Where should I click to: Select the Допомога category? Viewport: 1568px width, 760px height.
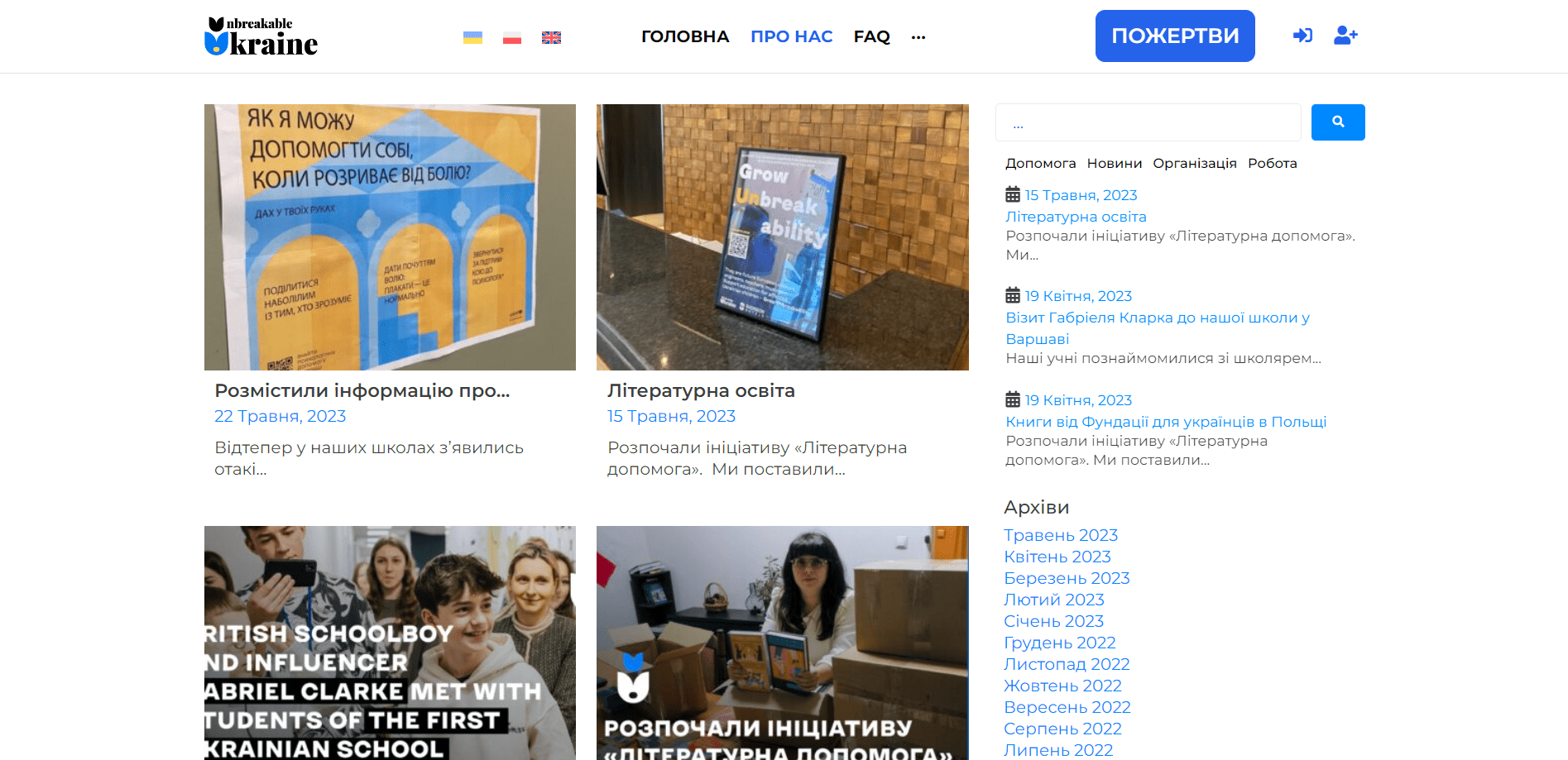click(1040, 164)
